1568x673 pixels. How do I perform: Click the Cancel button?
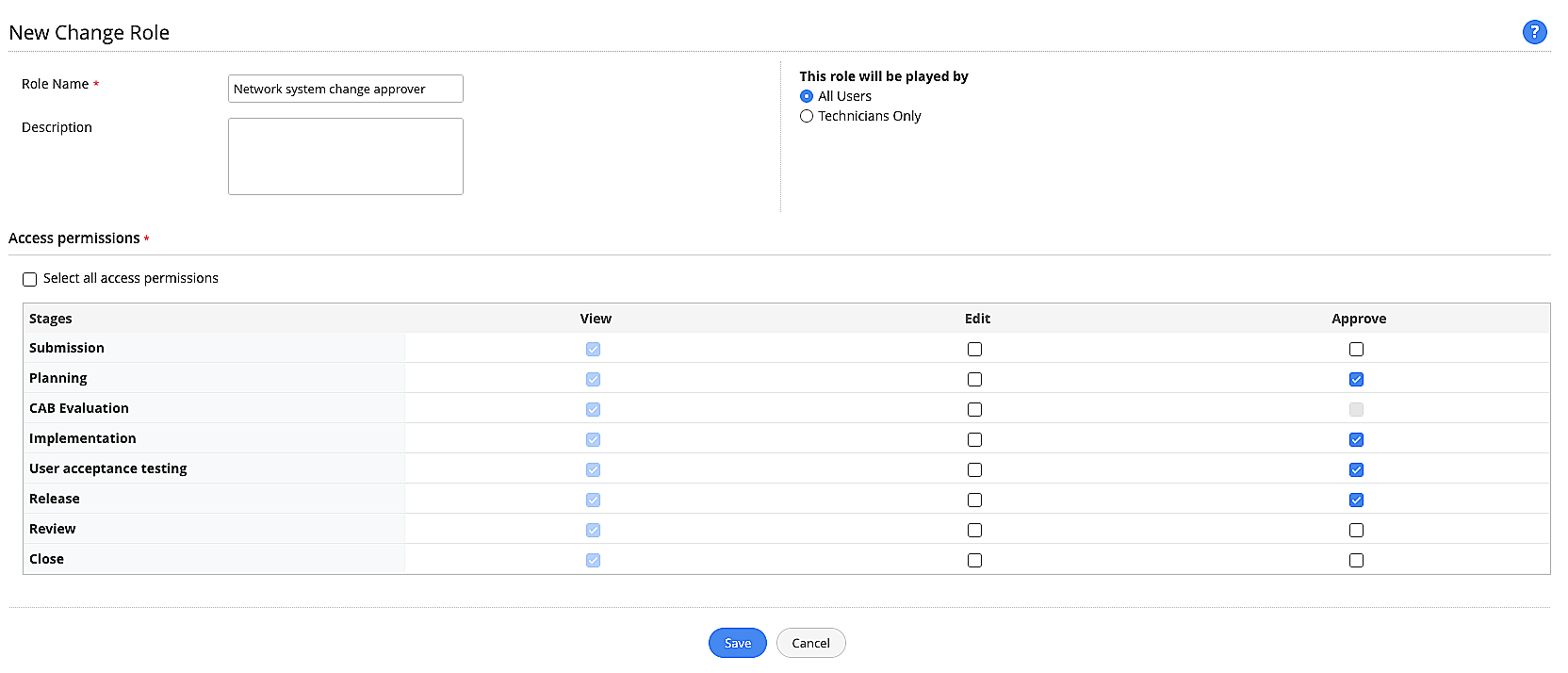tap(810, 643)
